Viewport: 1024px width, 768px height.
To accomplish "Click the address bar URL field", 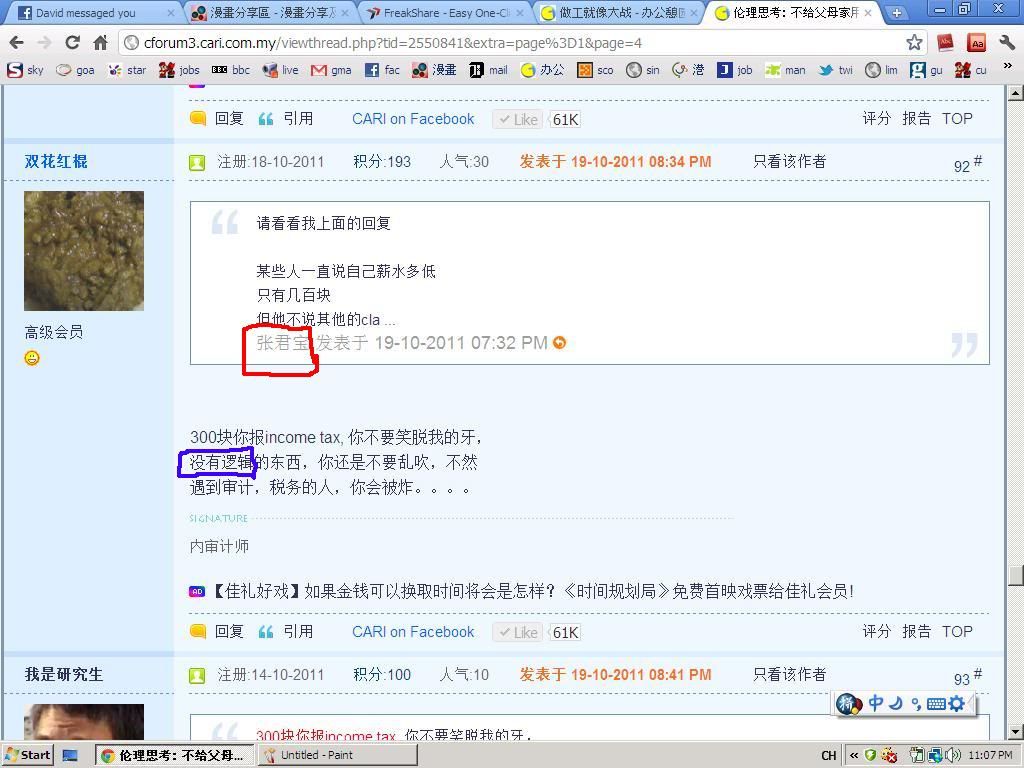I will click(x=500, y=43).
